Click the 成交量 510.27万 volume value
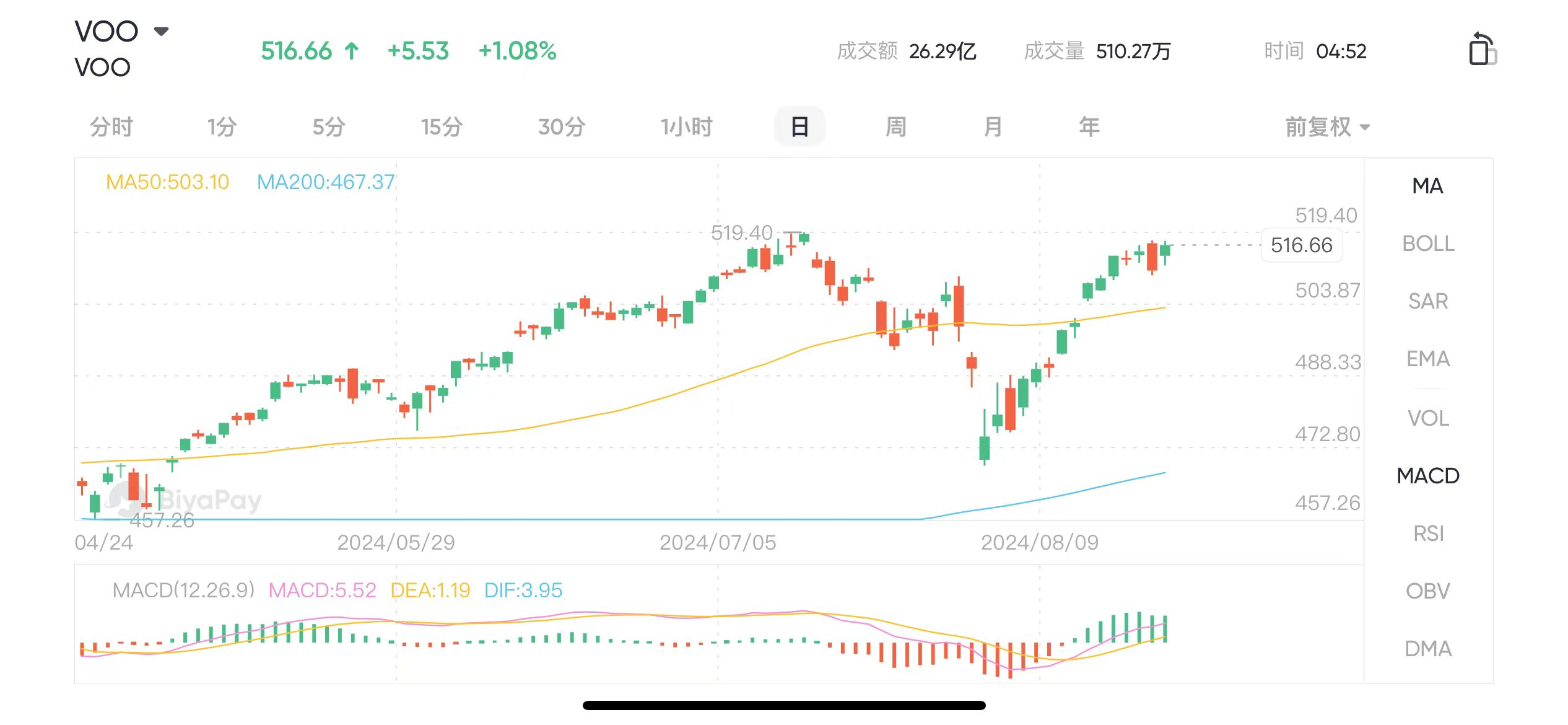The height and width of the screenshot is (725, 1568). 1097,51
